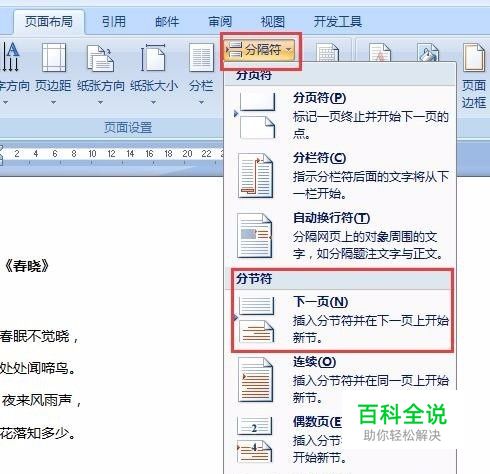This screenshot has width=490, height=474.
Task: Expand the 分栏 dropdown arrow
Action: click(x=201, y=102)
